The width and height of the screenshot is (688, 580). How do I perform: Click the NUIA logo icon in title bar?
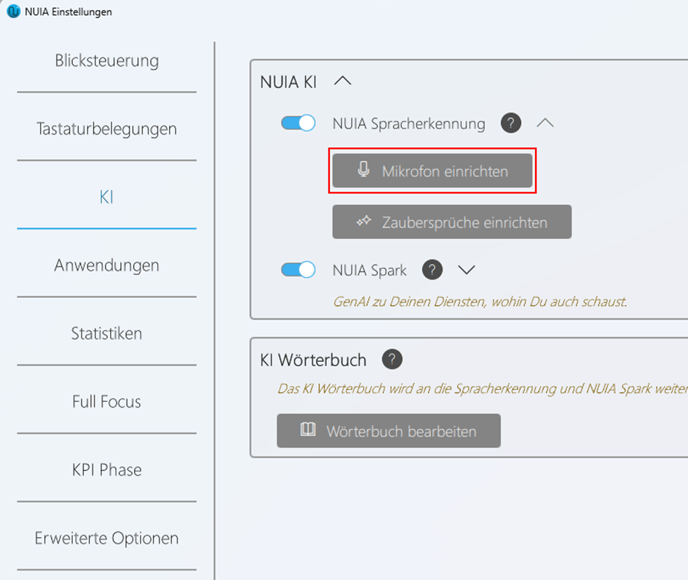coord(14,11)
